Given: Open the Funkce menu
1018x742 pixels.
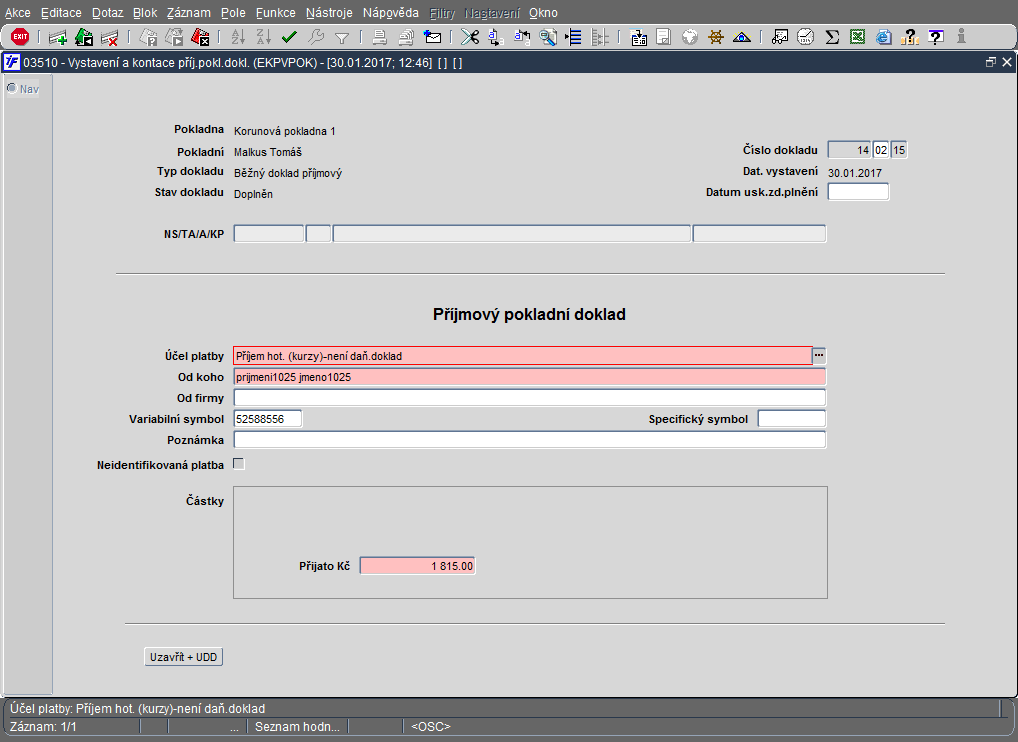Looking at the screenshot, I should 275,13.
